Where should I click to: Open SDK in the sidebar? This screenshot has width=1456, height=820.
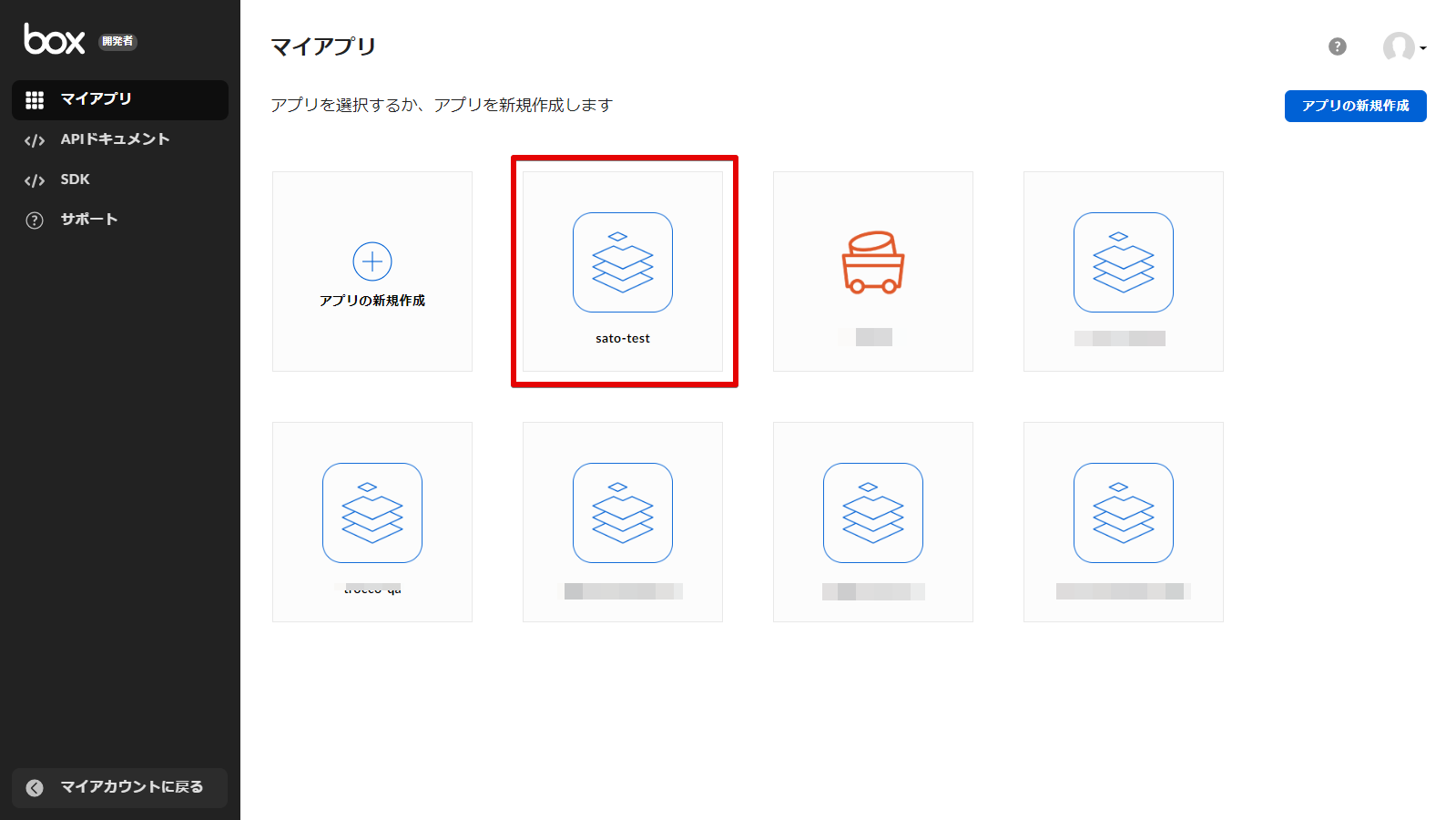click(120, 179)
